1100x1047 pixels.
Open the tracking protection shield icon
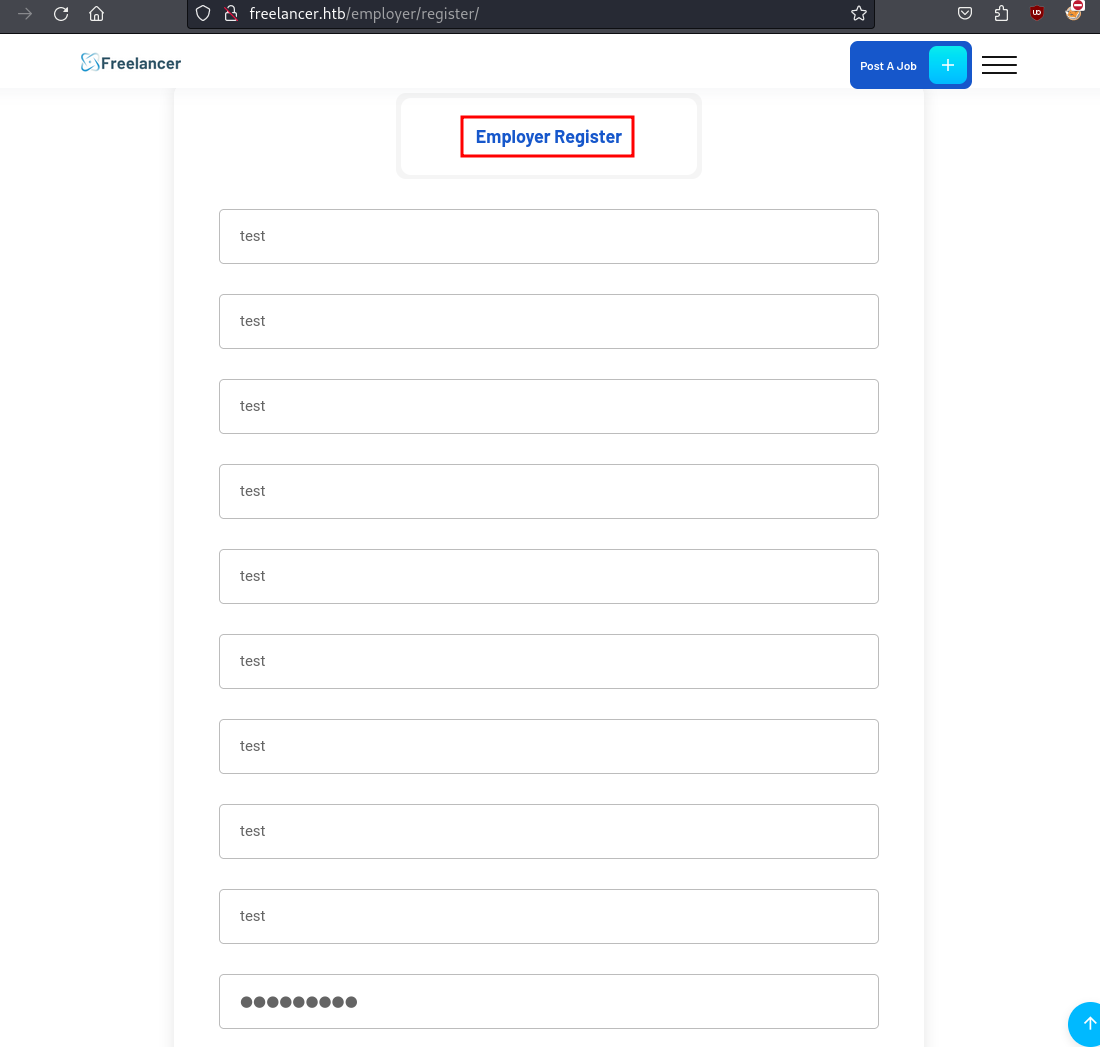(203, 14)
